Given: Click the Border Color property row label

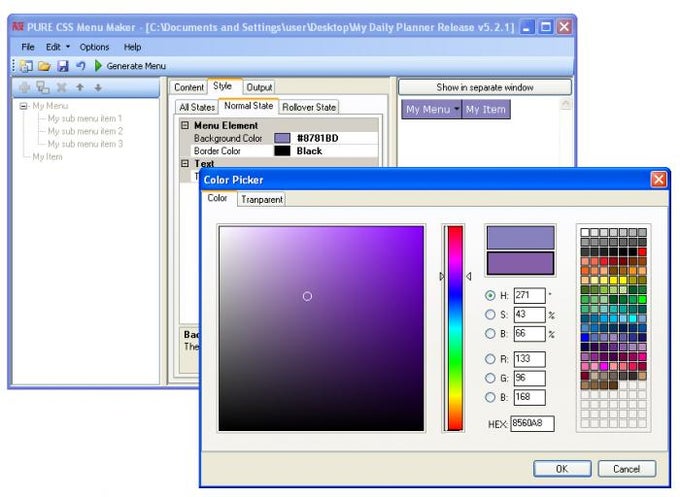Looking at the screenshot, I should 217,151.
